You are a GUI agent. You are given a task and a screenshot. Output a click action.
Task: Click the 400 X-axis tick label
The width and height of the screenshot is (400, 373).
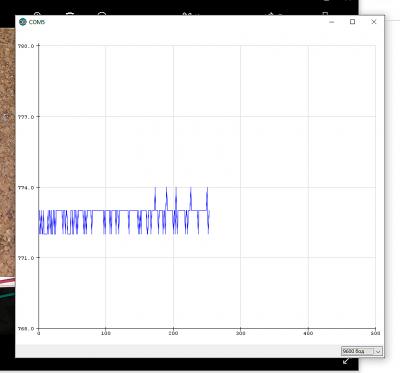[x=308, y=333]
